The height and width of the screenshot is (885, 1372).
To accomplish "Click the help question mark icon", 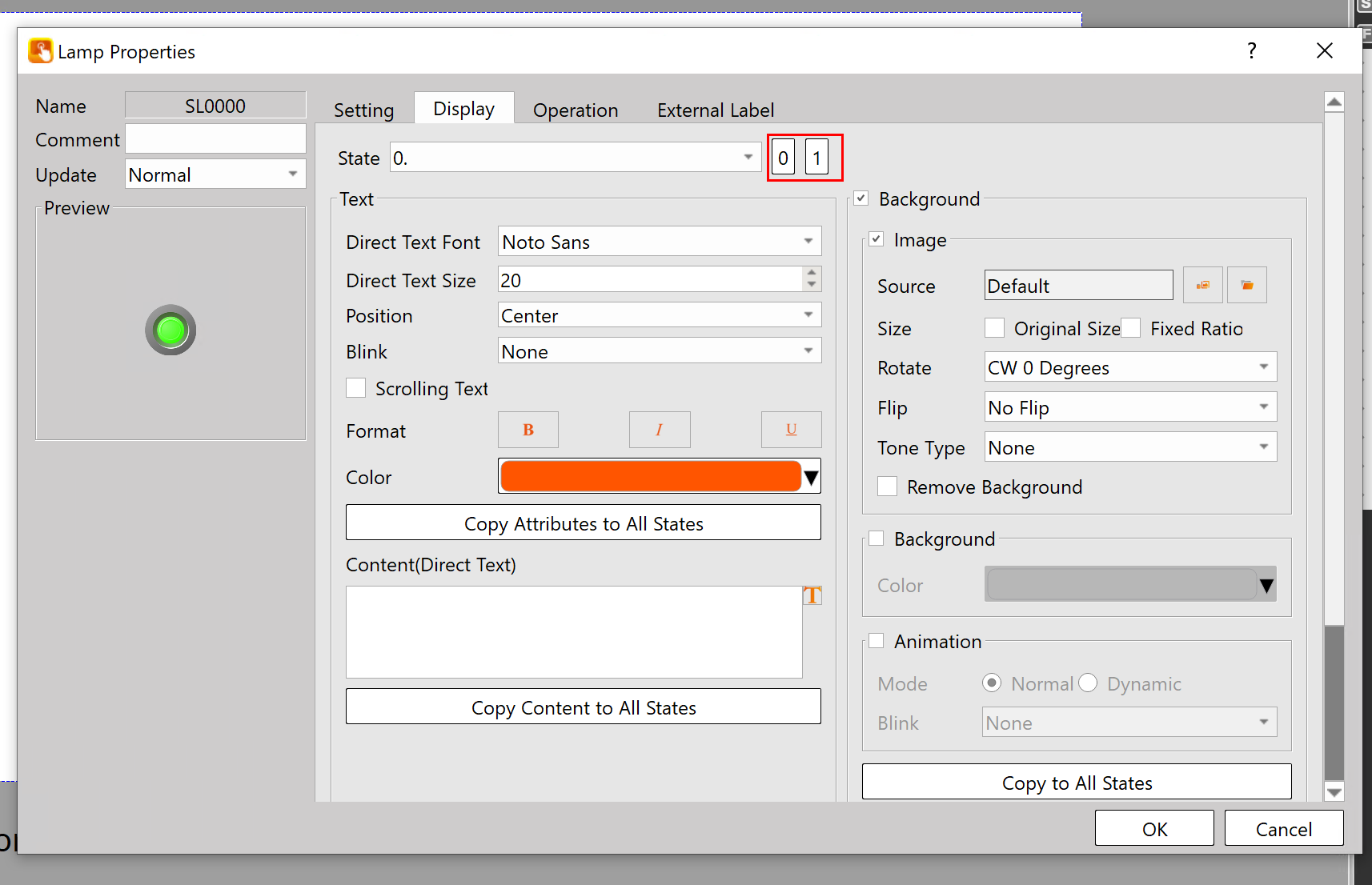I will coord(1251,51).
